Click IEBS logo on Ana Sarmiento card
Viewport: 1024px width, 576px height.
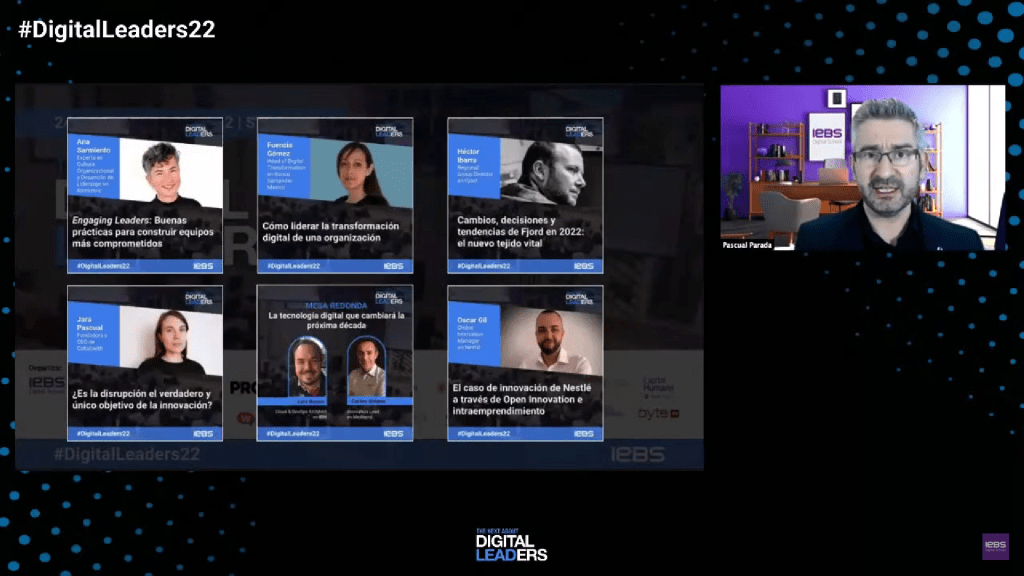tap(203, 266)
